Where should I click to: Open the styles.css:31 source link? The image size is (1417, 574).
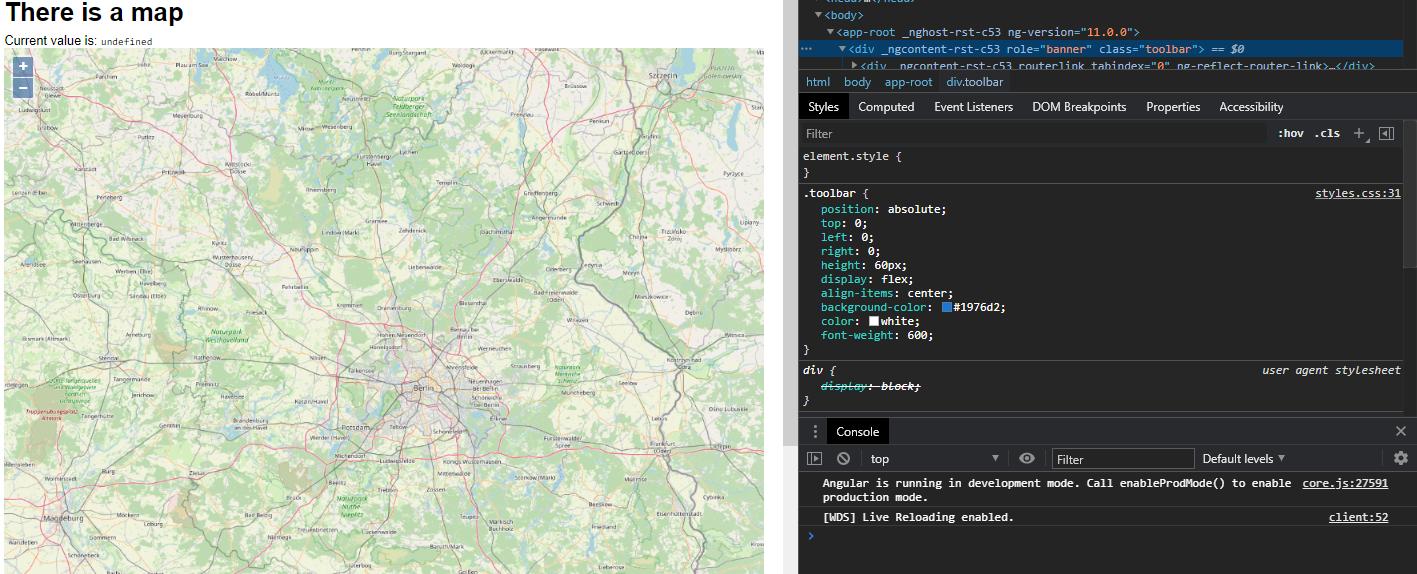point(1357,193)
